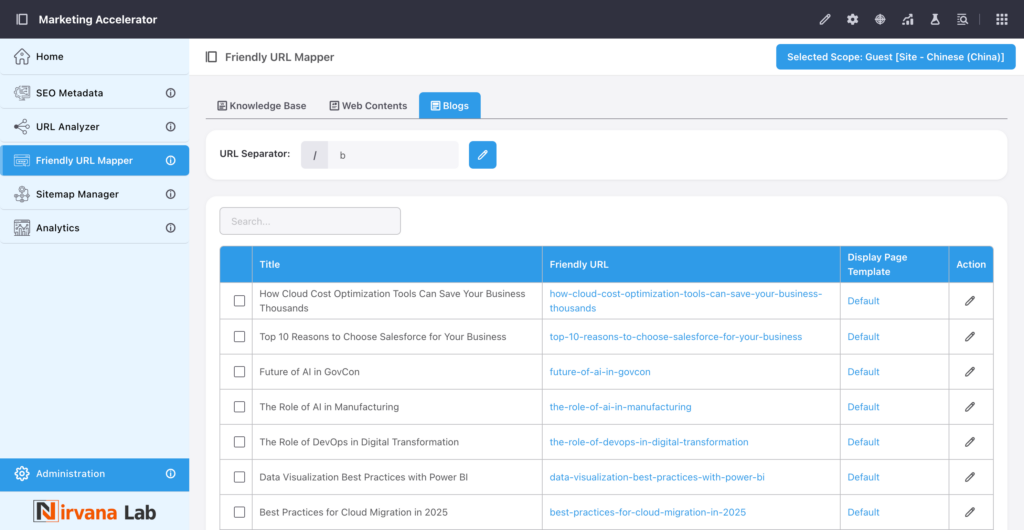Click the pencil edit icon in top bar
The image size is (1024, 530).
[825, 19]
